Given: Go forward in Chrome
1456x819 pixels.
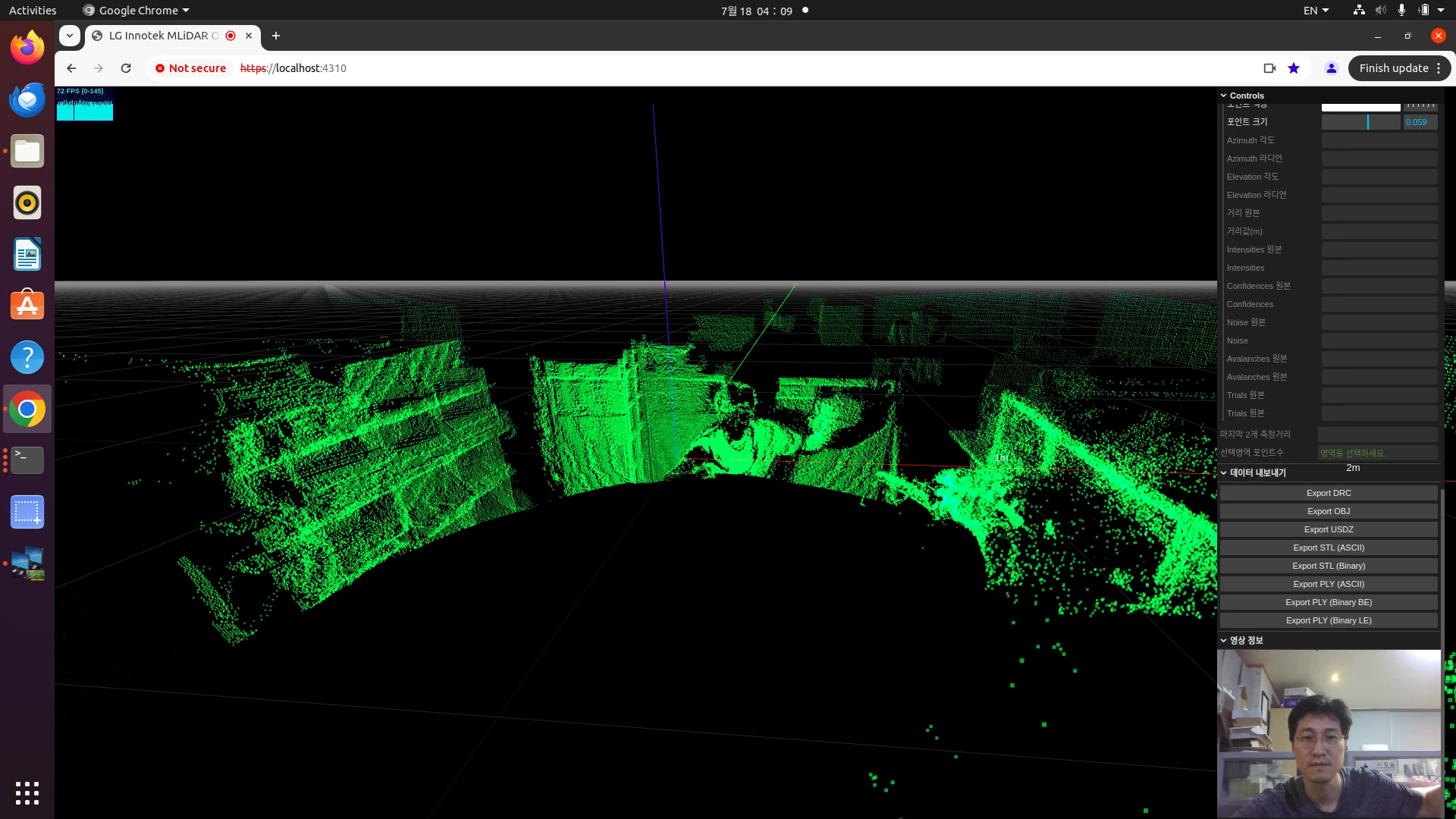Looking at the screenshot, I should click(x=99, y=68).
